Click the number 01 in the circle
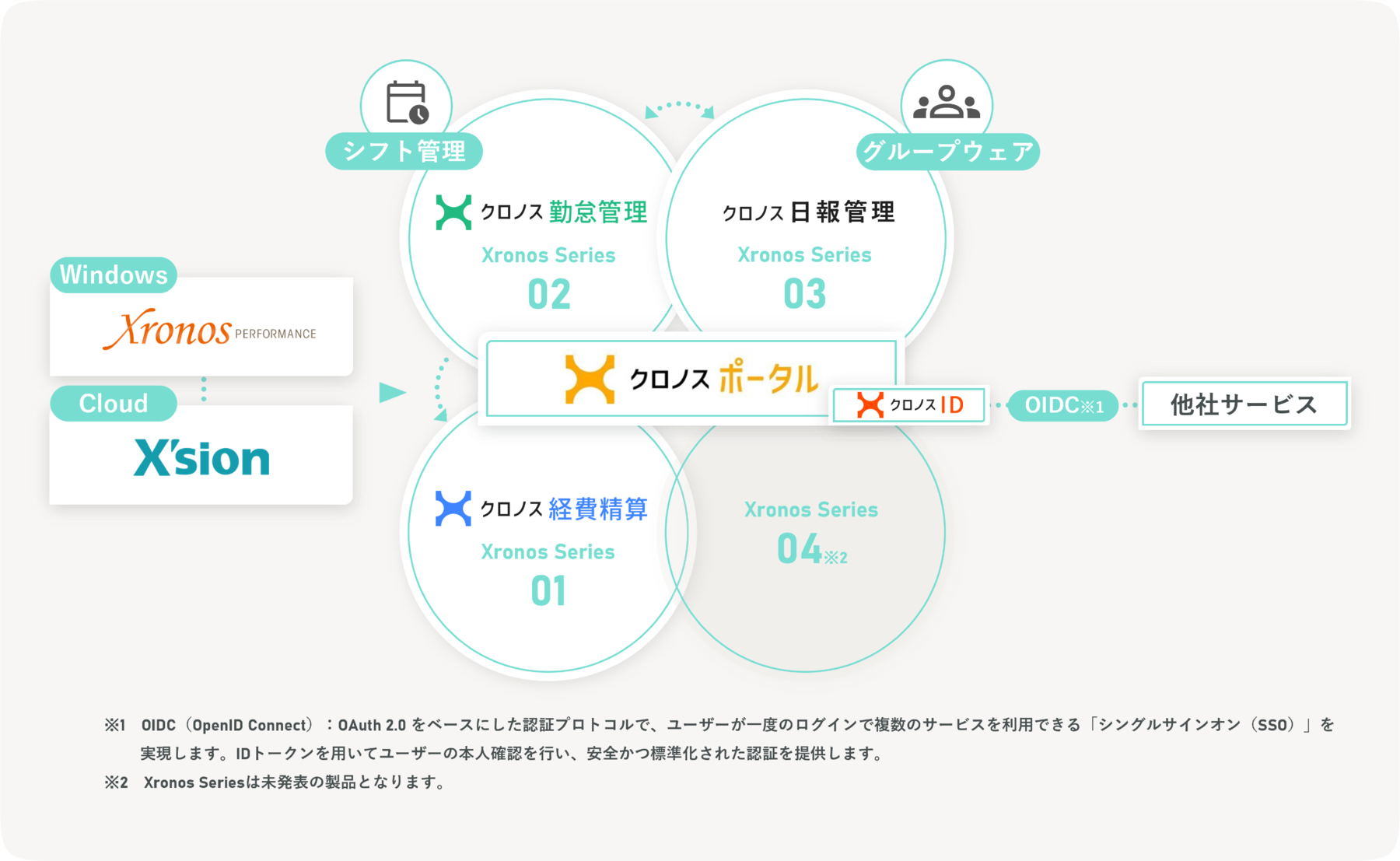The image size is (1400, 861). 548,592
